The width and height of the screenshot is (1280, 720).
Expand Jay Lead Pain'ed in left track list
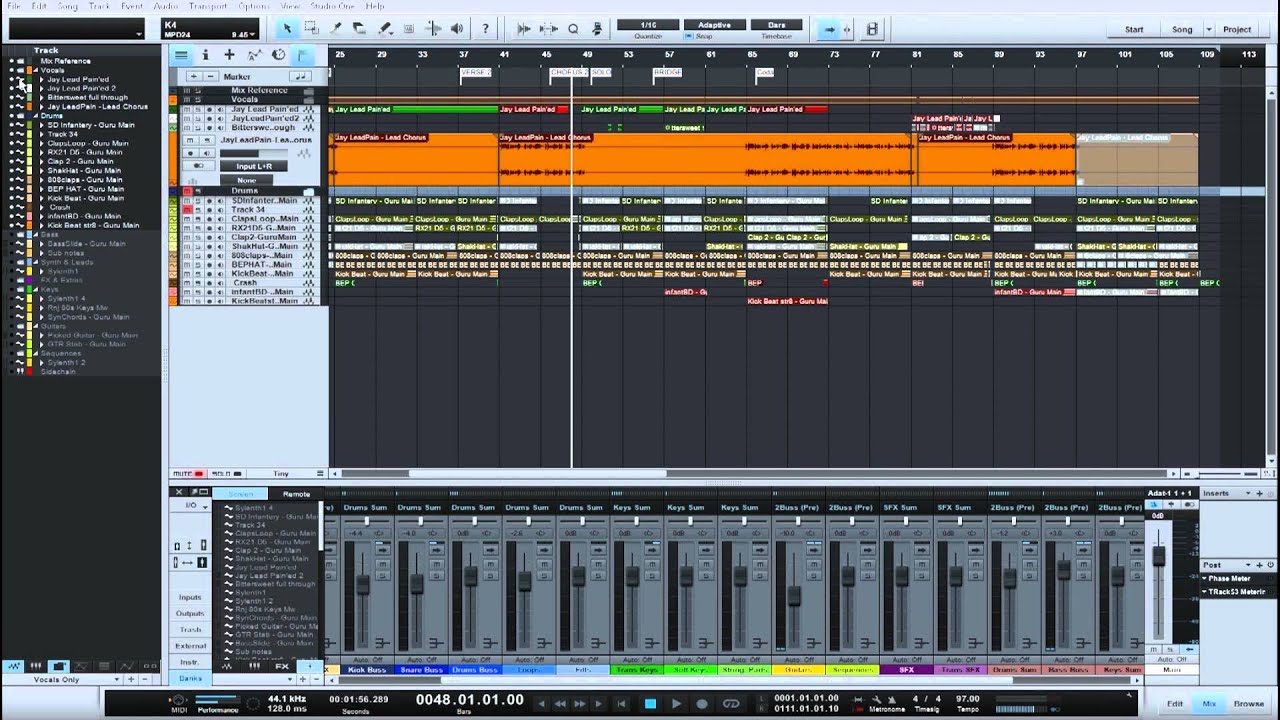pos(41,79)
